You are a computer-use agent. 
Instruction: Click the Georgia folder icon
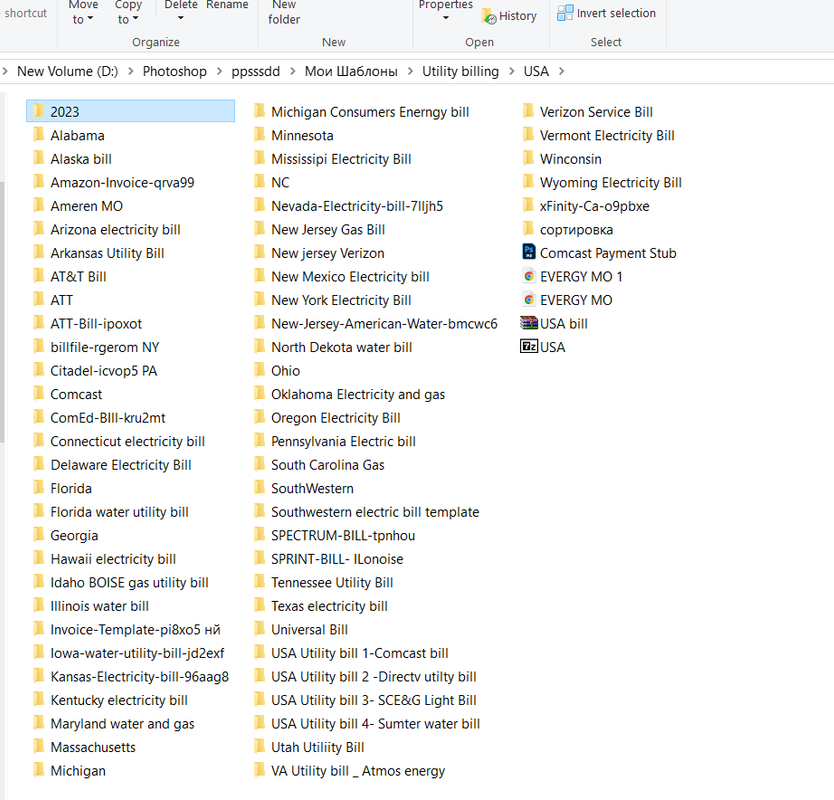click(38, 535)
